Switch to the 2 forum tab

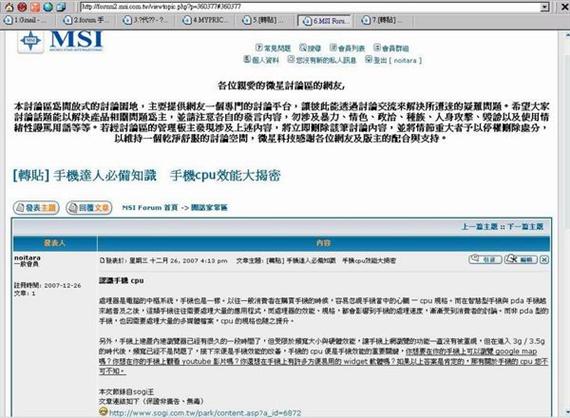[x=85, y=20]
